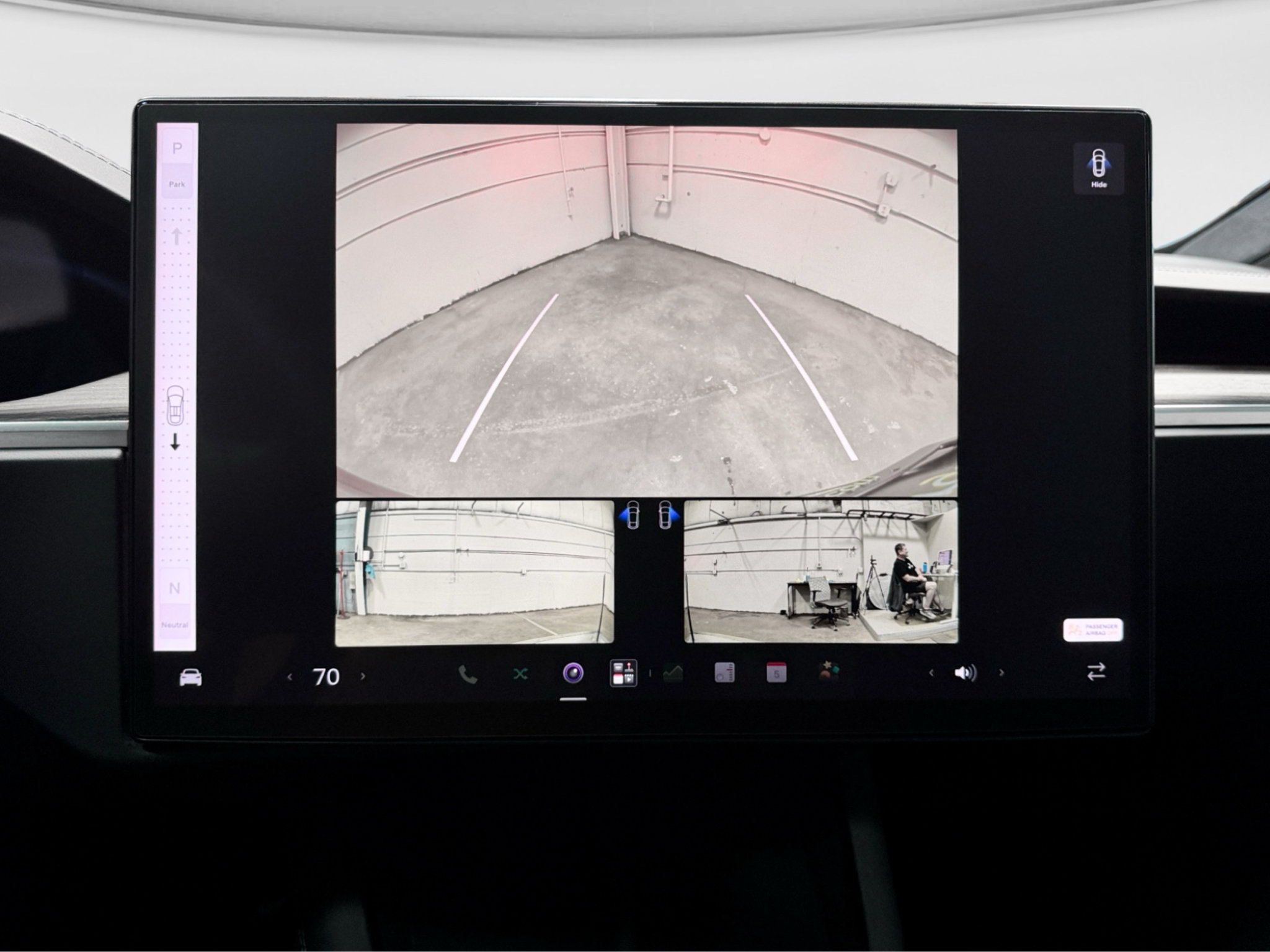
Task: Open the radio app icon
Action: coord(724,672)
